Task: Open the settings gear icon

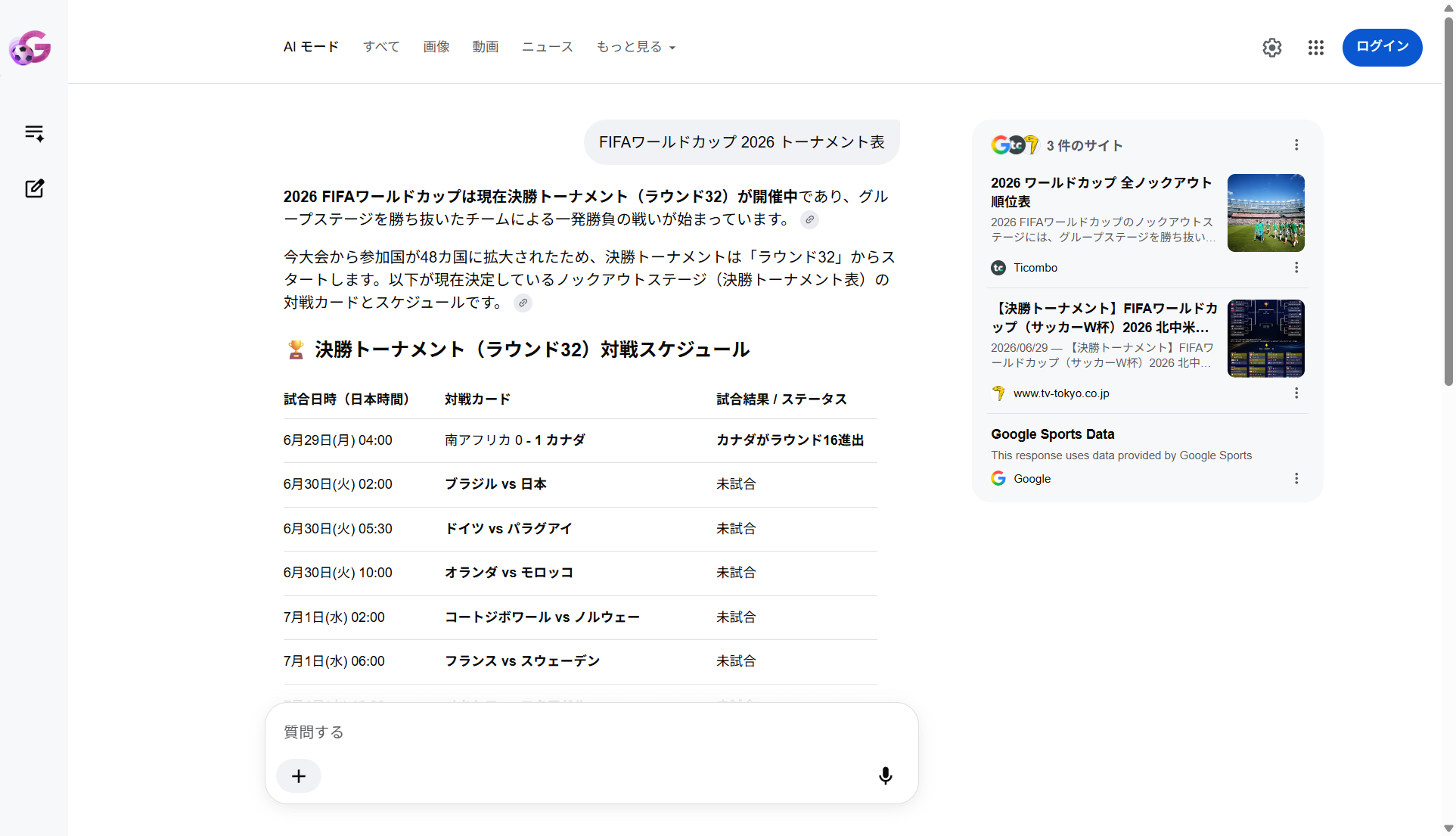Action: click(1272, 48)
